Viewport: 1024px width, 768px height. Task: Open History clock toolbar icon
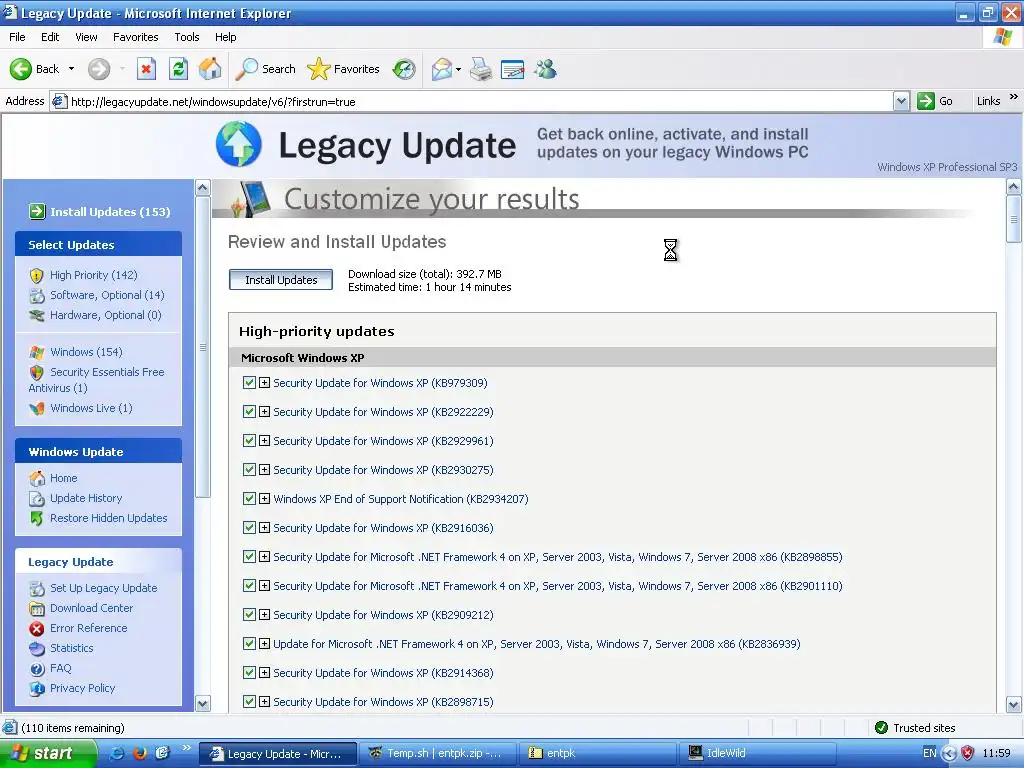click(404, 69)
